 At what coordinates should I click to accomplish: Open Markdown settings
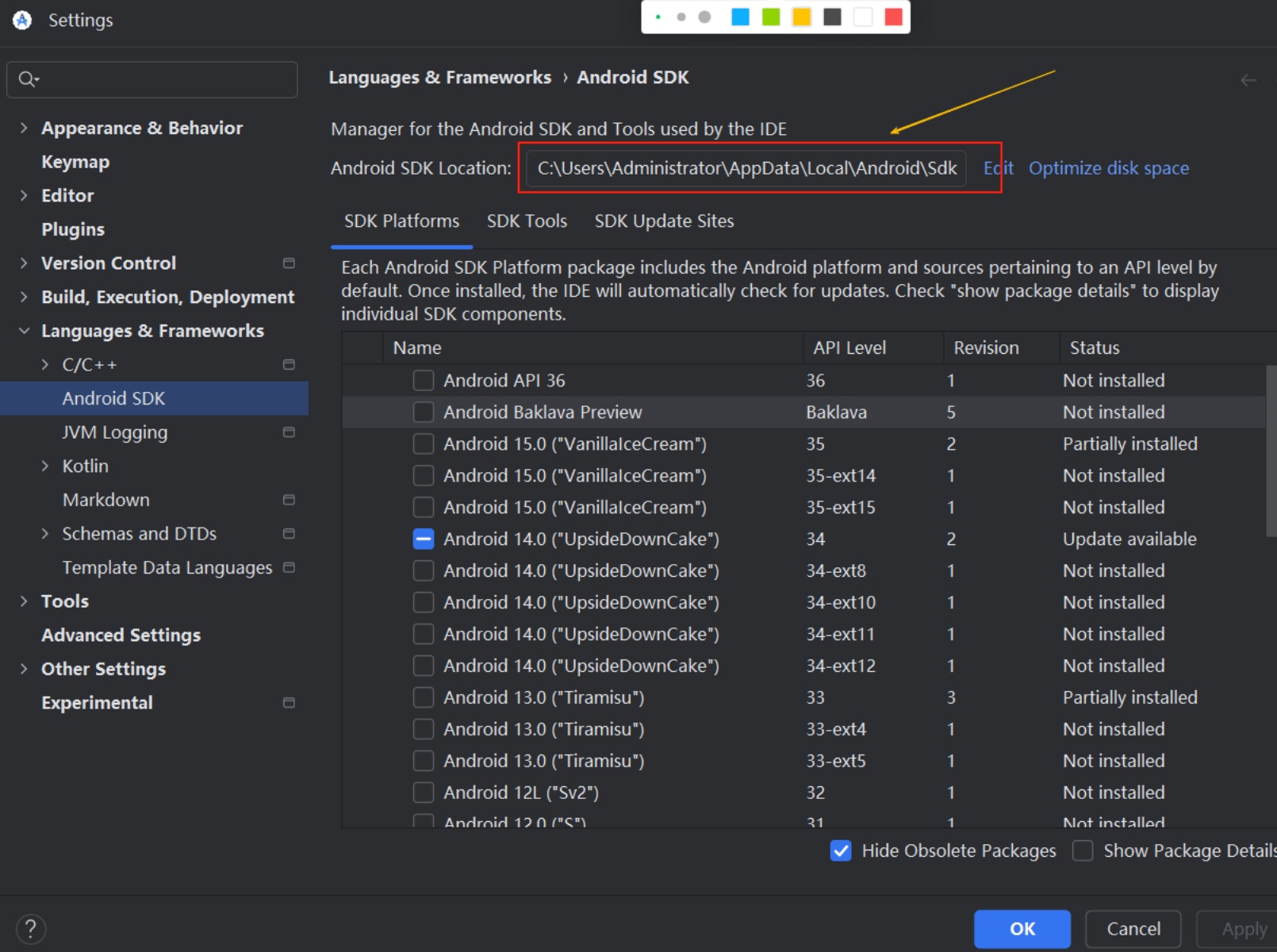[106, 500]
